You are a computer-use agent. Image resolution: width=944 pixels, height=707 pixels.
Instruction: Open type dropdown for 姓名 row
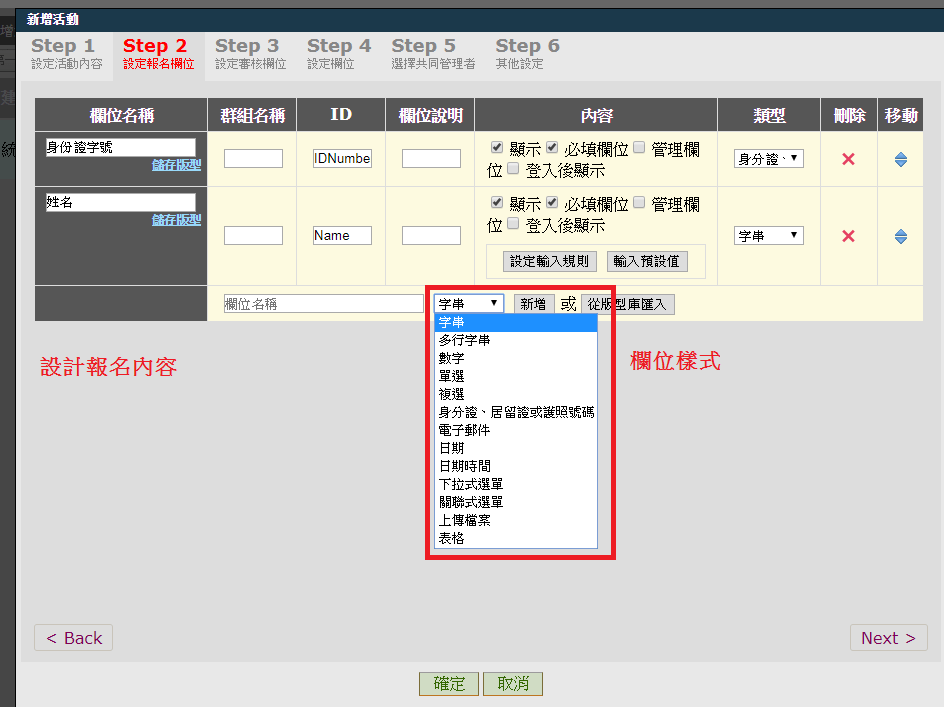click(768, 236)
